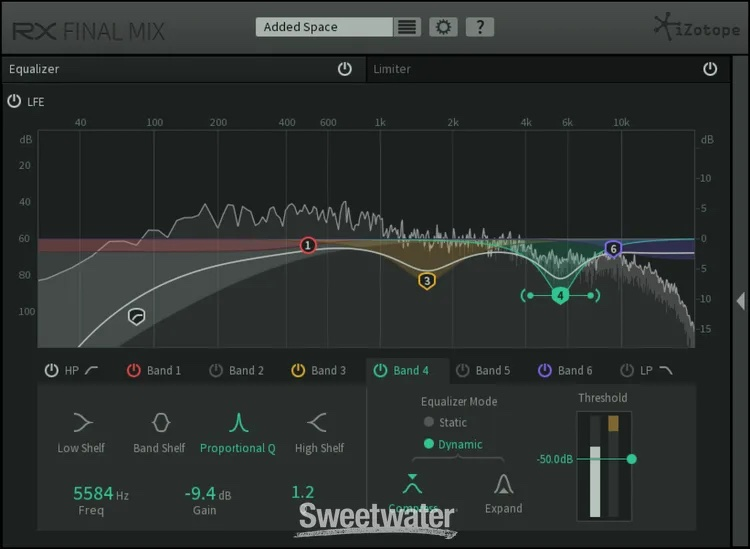Screen dimensions: 750x549
Task: Enable Band 2 power button
Action: (216, 371)
